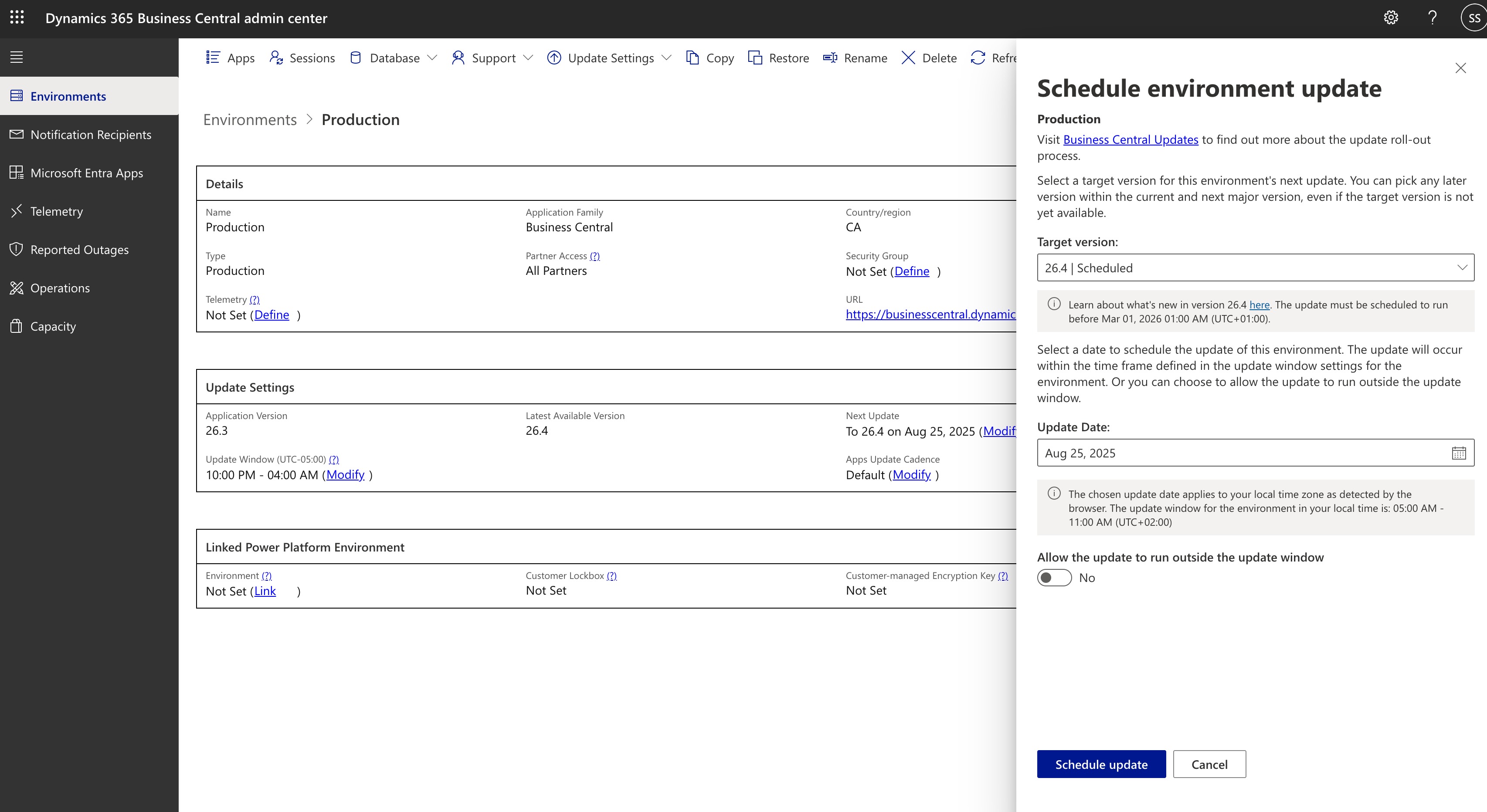Click the Update Date input field
1487x812 pixels.
pyautogui.click(x=1241, y=453)
